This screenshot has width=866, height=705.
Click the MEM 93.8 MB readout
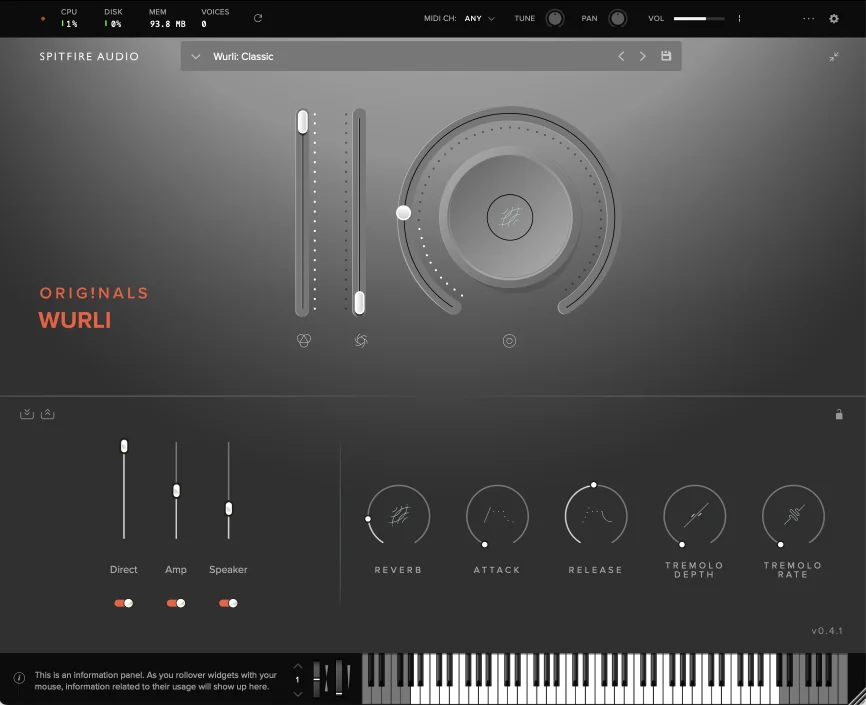(167, 18)
